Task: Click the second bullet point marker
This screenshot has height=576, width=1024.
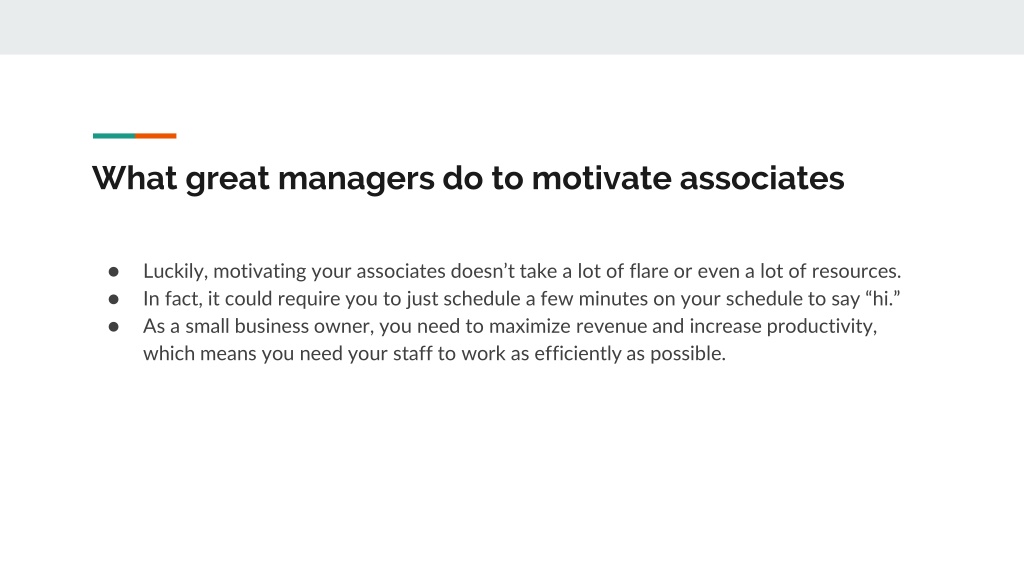Action: coord(114,299)
